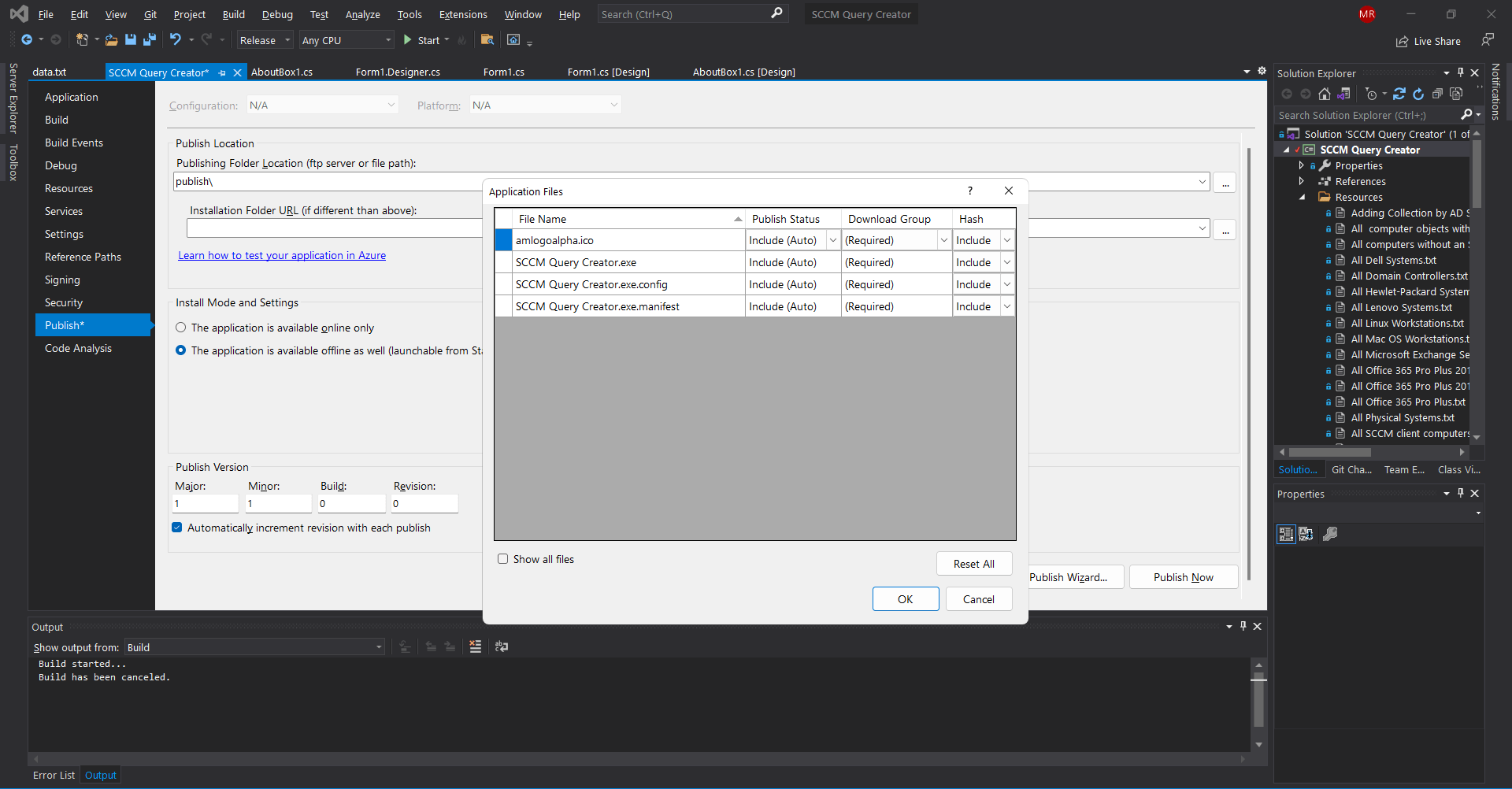Image resolution: width=1512 pixels, height=789 pixels.
Task: Select application available online only radio
Action: [181, 328]
